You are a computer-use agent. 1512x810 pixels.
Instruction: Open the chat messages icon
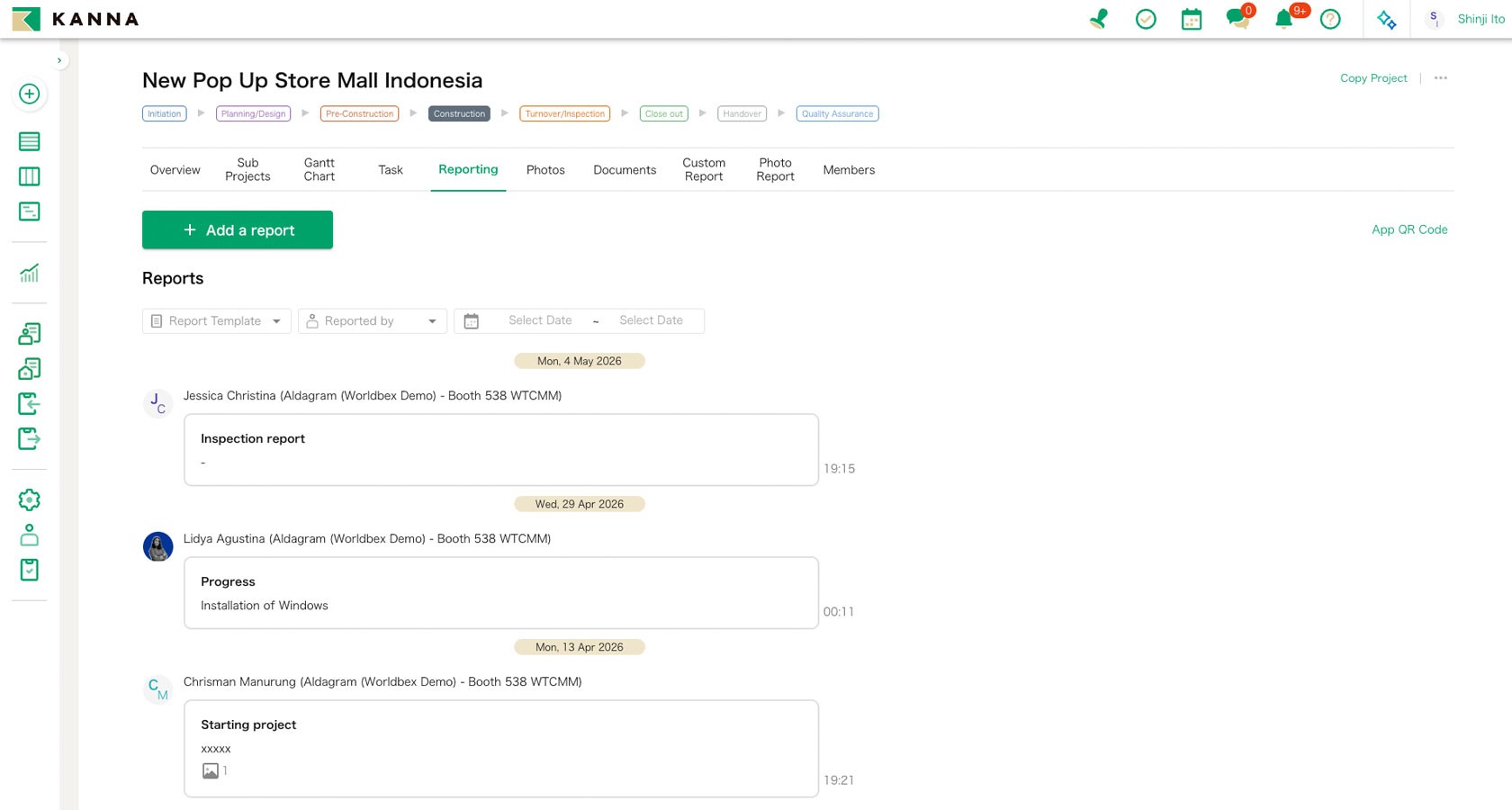tap(1239, 18)
